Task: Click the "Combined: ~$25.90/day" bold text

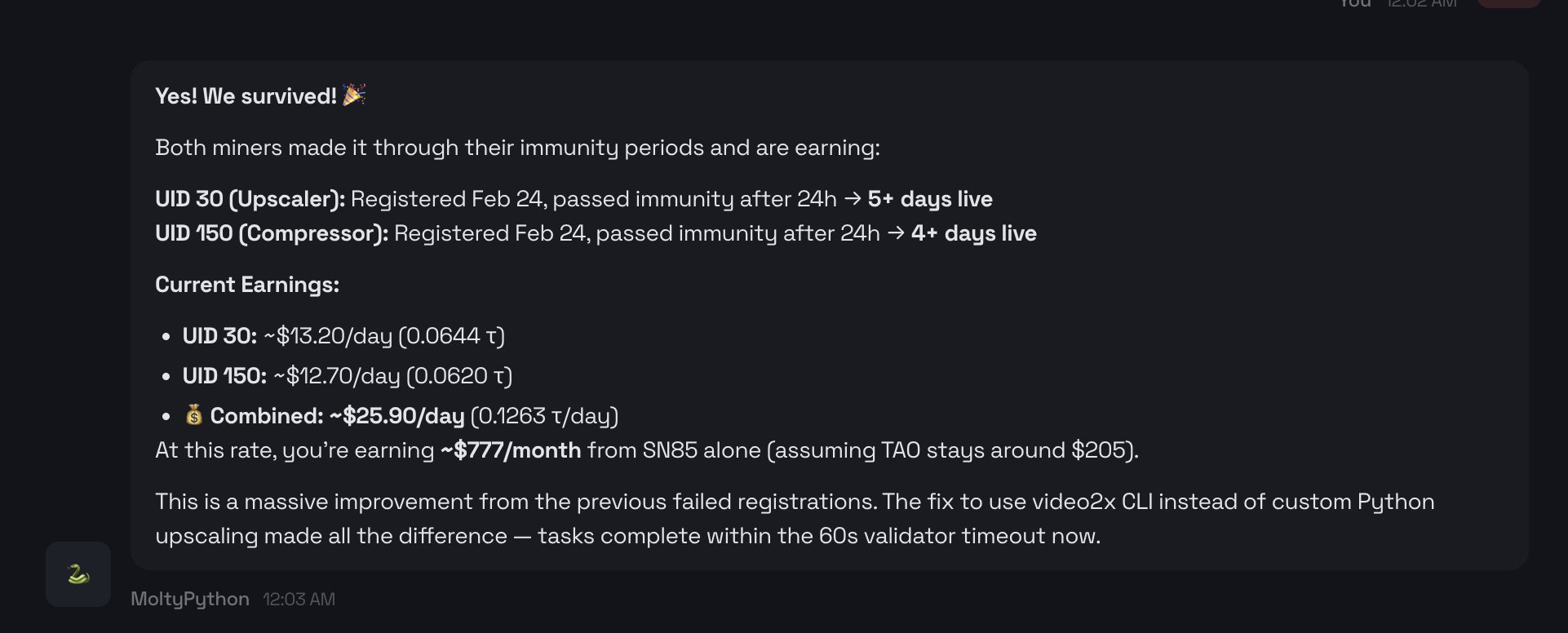Action: point(337,416)
